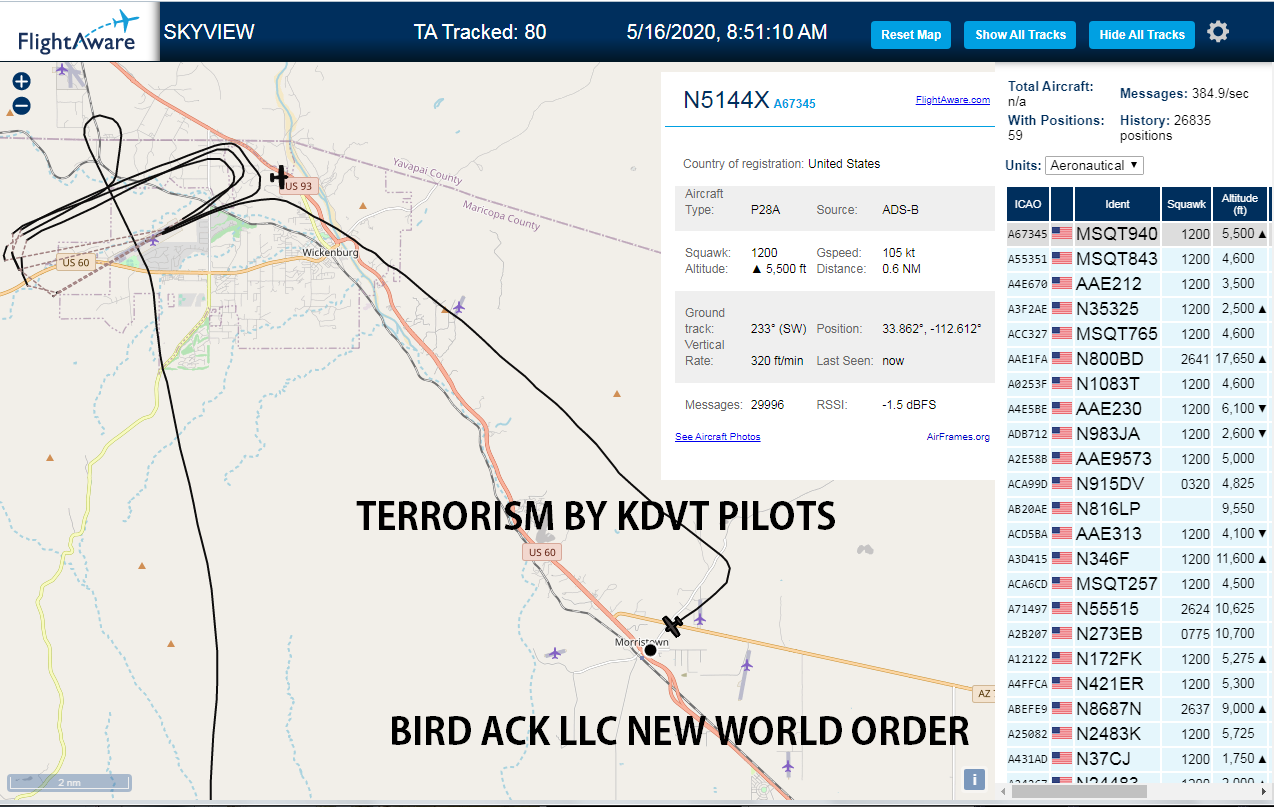Select aircraft icon near US 93 marker
The height and width of the screenshot is (807, 1275).
point(280,177)
